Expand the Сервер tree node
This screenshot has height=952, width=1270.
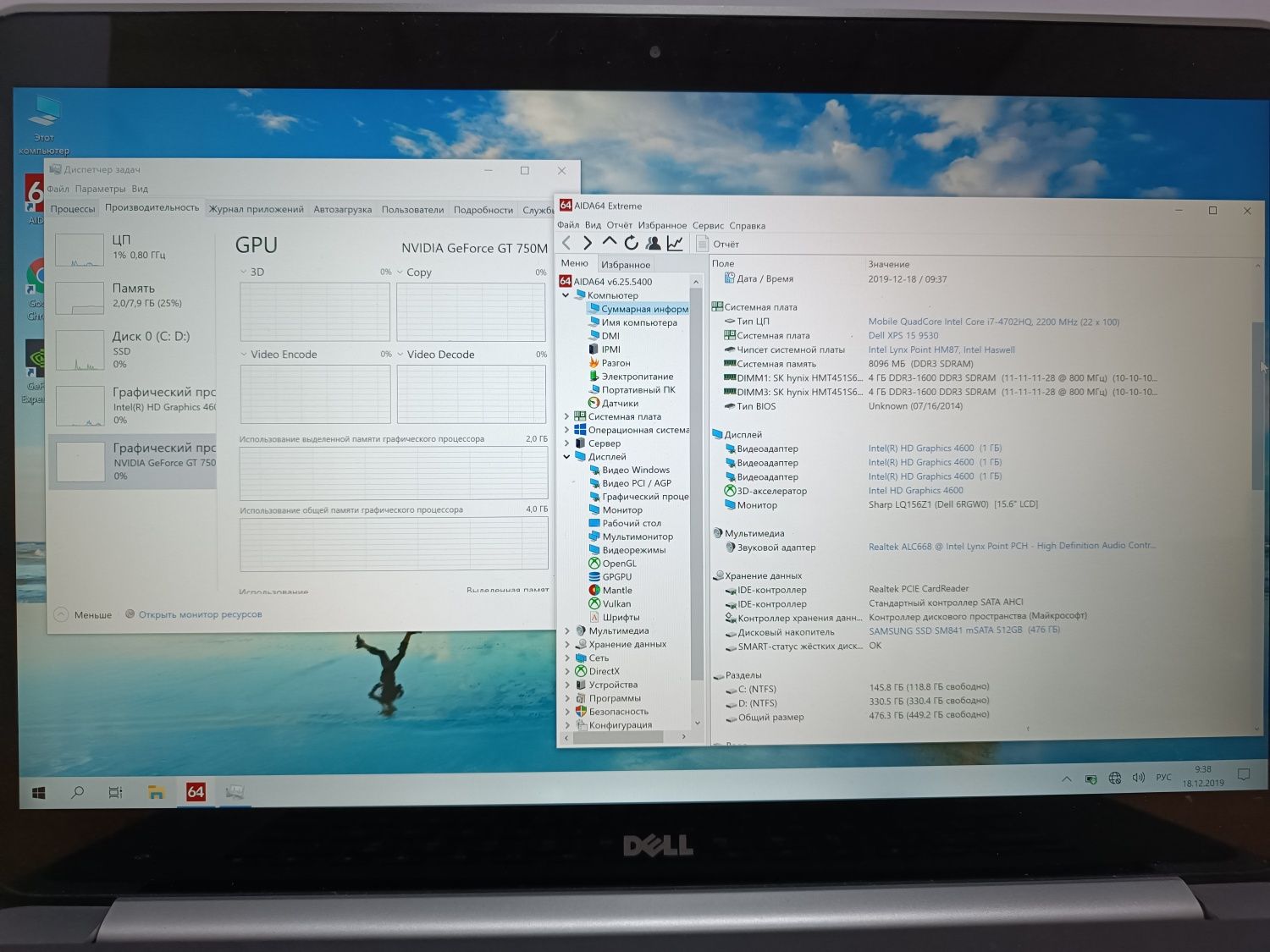tap(566, 443)
